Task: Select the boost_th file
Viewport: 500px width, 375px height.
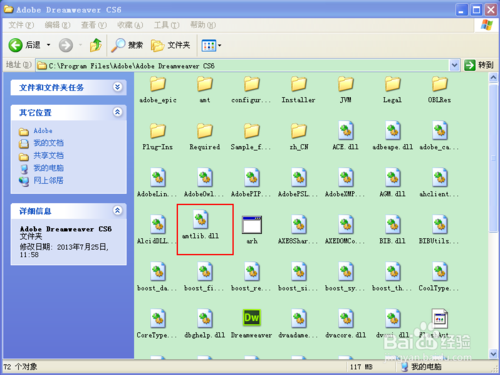Action: pos(392,277)
